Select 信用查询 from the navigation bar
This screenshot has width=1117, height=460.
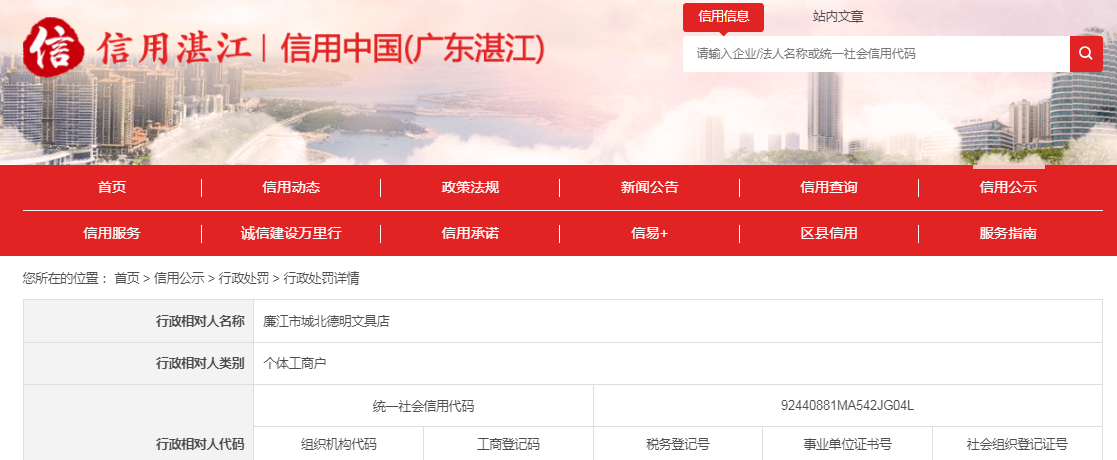pos(829,187)
